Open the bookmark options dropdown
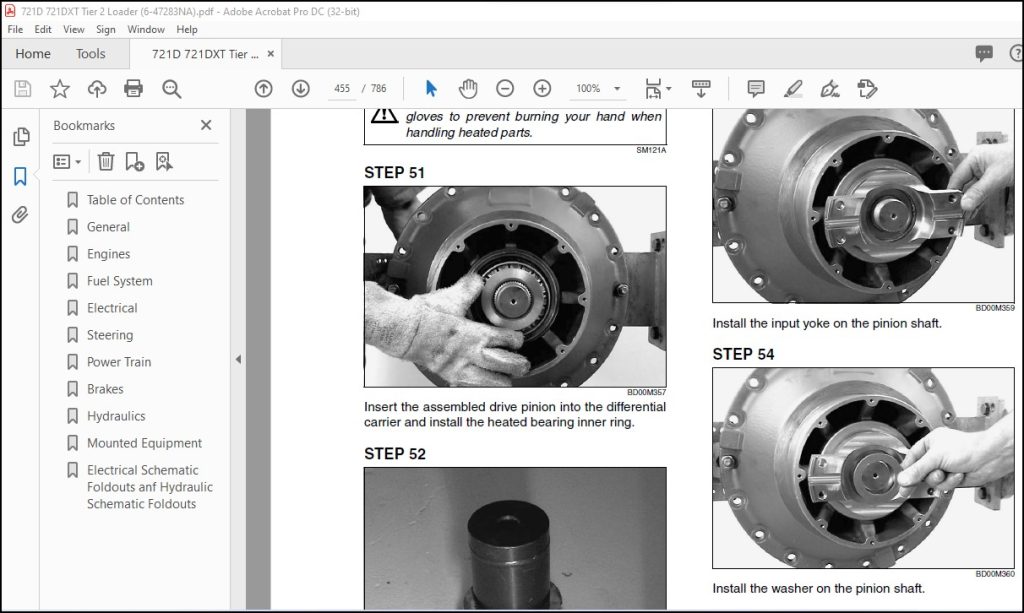This screenshot has width=1024, height=613. coord(67,161)
